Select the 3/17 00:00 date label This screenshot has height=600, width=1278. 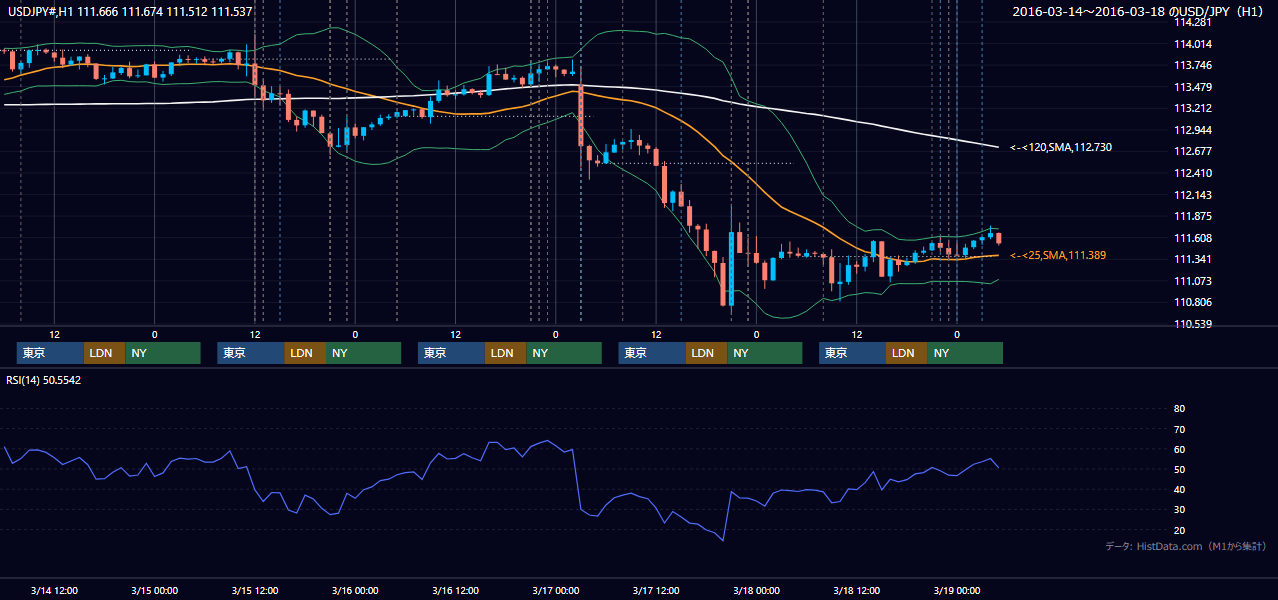[x=555, y=590]
